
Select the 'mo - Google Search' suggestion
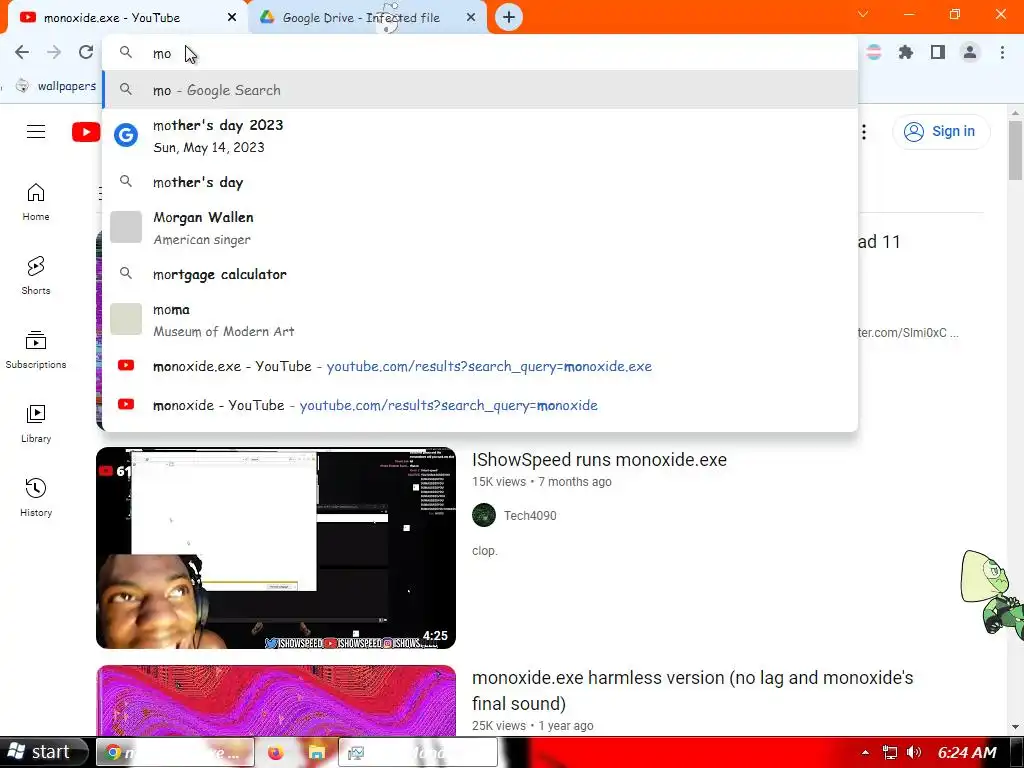pos(480,90)
